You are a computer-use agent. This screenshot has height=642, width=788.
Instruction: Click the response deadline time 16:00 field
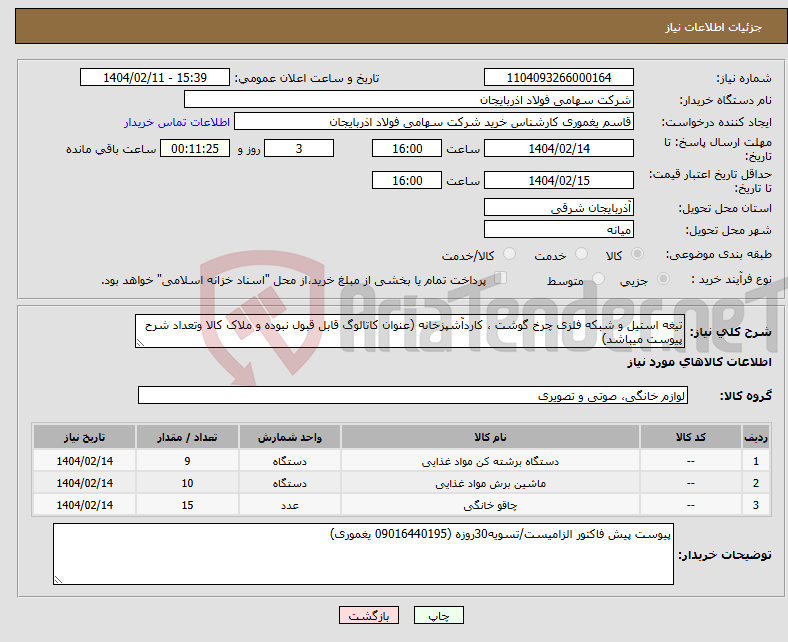[x=407, y=148]
